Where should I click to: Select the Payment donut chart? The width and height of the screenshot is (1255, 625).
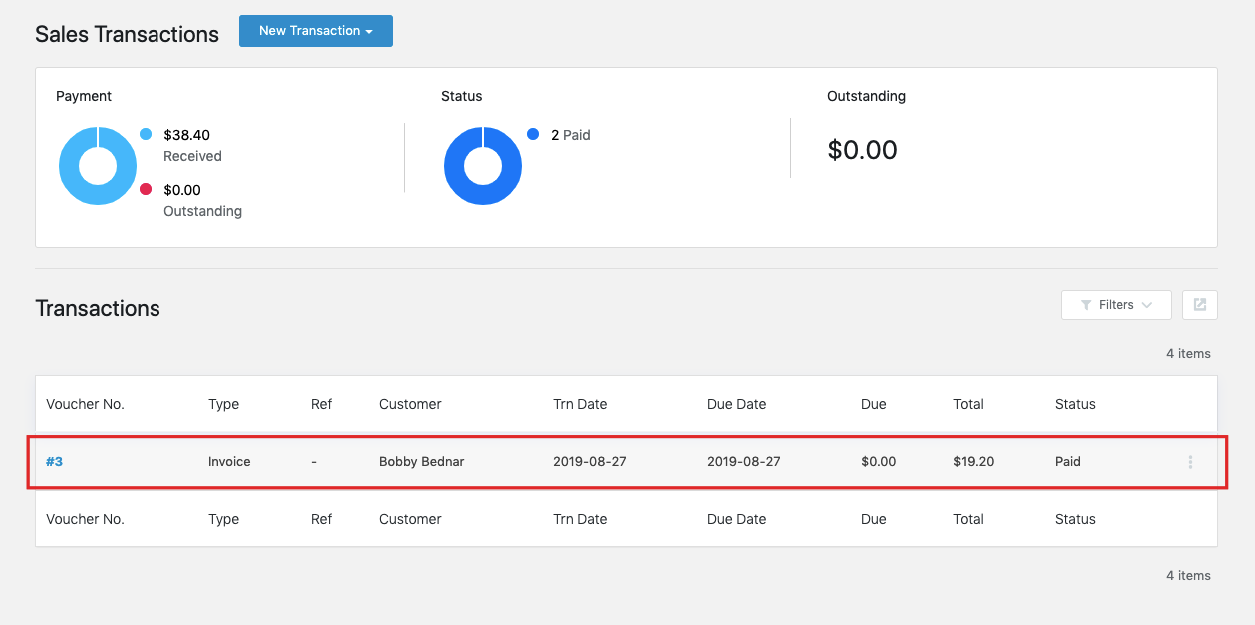tap(98, 166)
